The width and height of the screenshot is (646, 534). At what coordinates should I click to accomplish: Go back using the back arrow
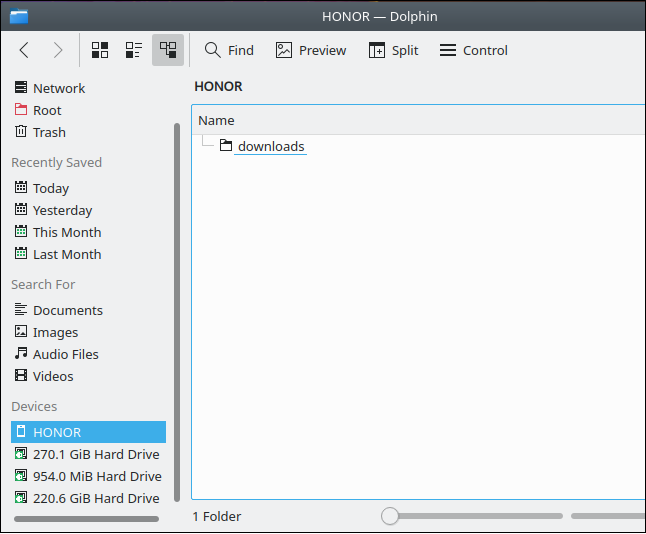coord(24,50)
